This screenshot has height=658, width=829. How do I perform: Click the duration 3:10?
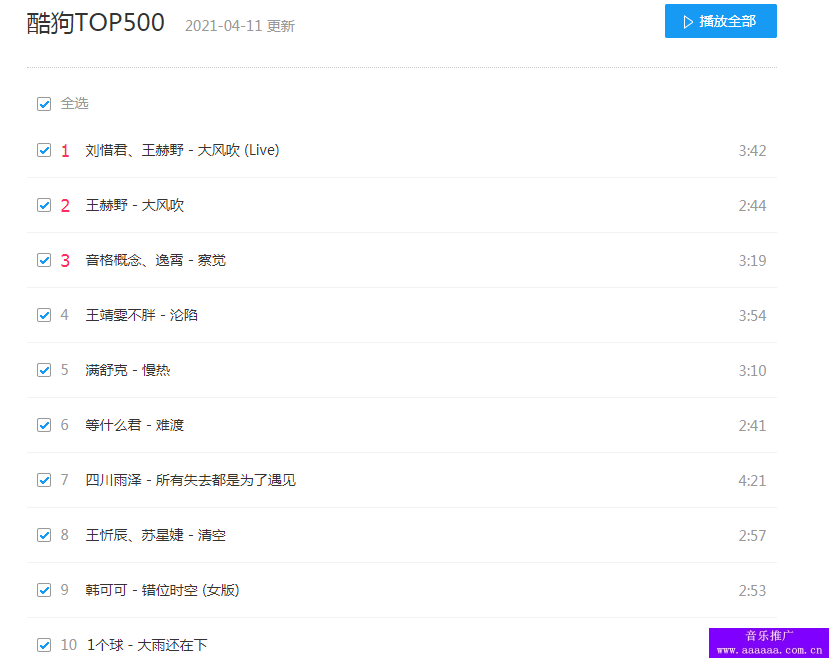pos(752,370)
